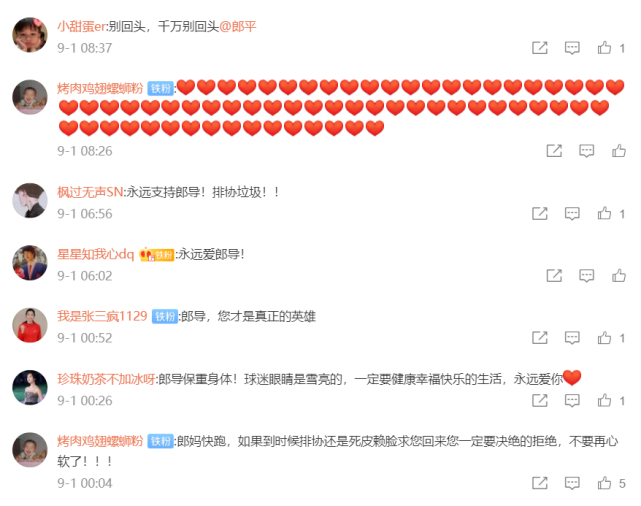Open 枫过无声SN's username link

[x=90, y=192]
